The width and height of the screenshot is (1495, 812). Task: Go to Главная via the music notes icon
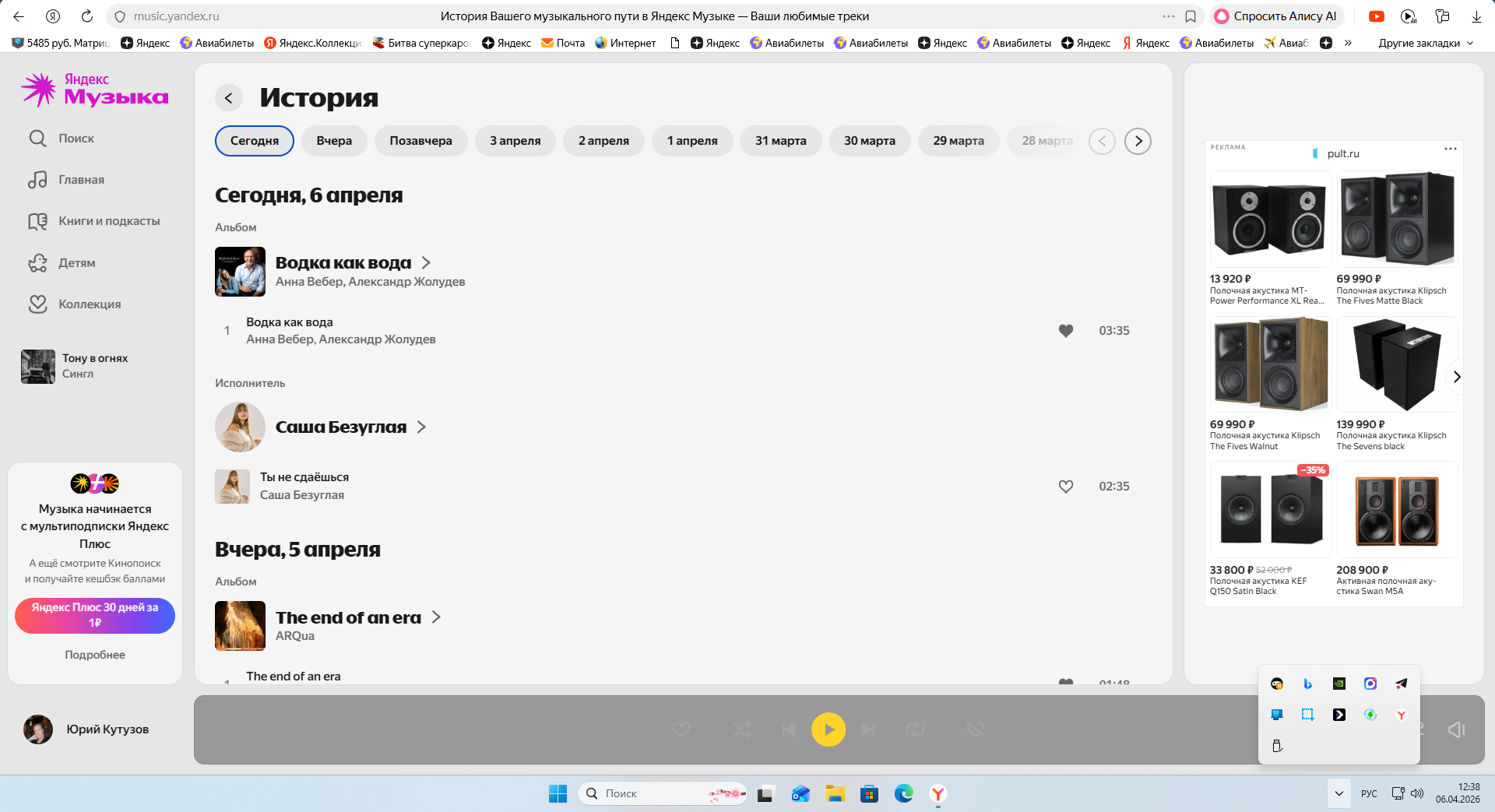[37, 180]
